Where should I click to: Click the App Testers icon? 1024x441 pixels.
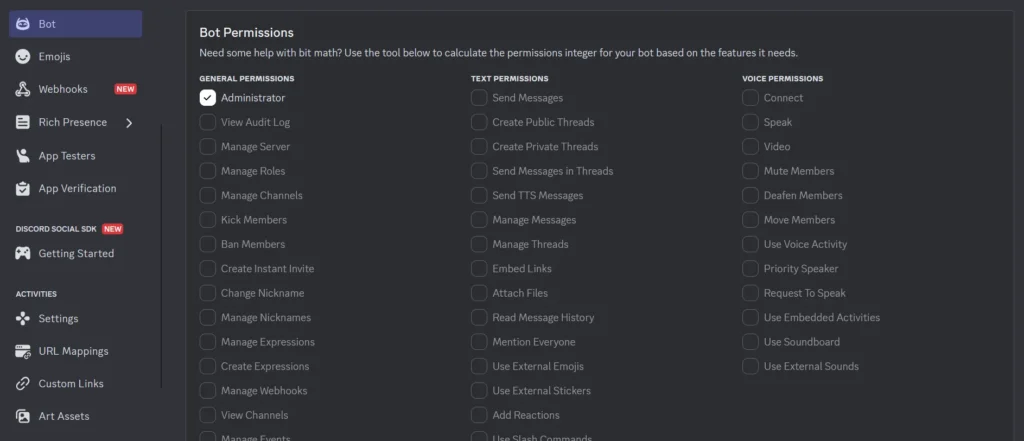coord(23,155)
